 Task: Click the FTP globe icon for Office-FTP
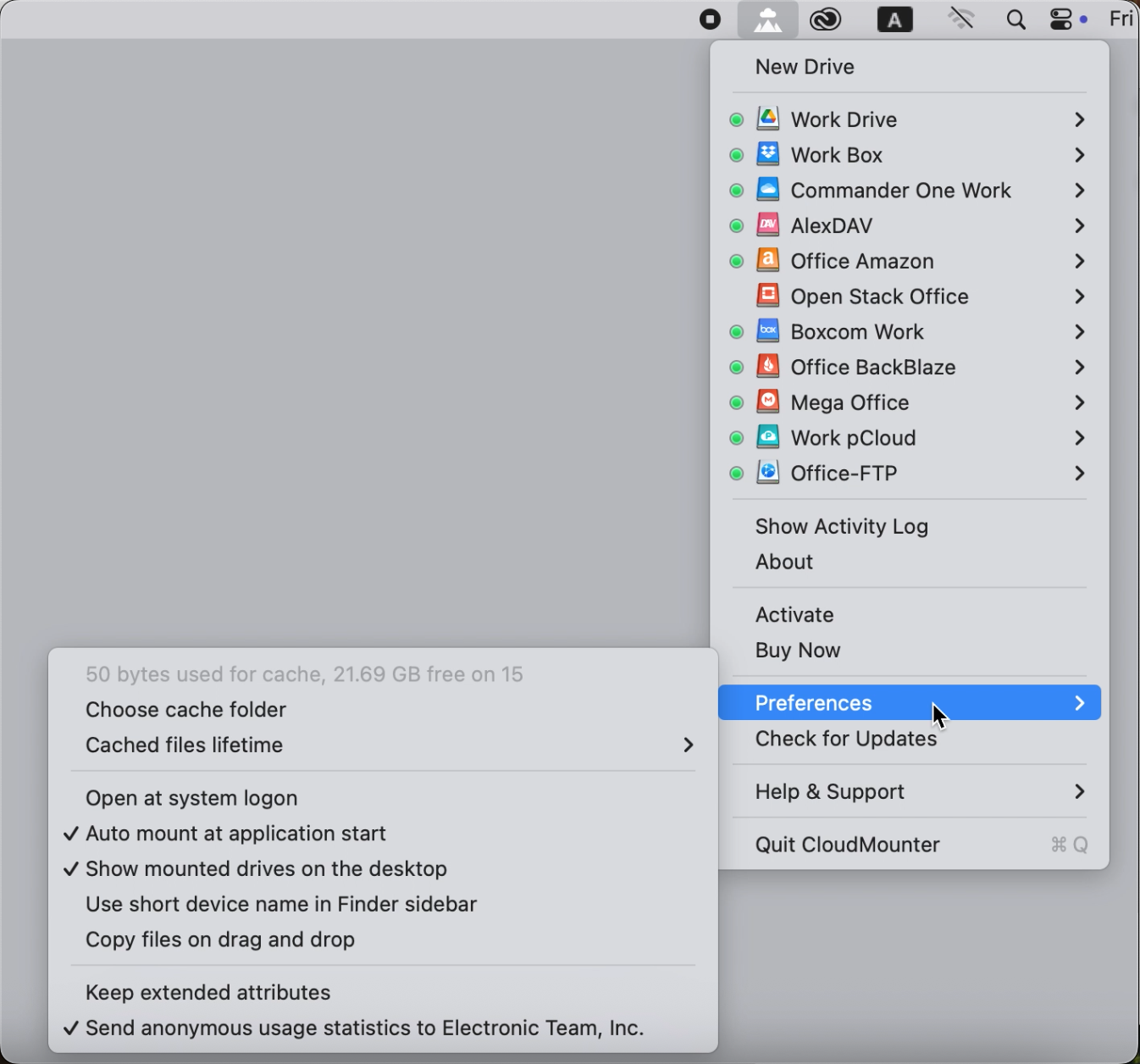[767, 473]
